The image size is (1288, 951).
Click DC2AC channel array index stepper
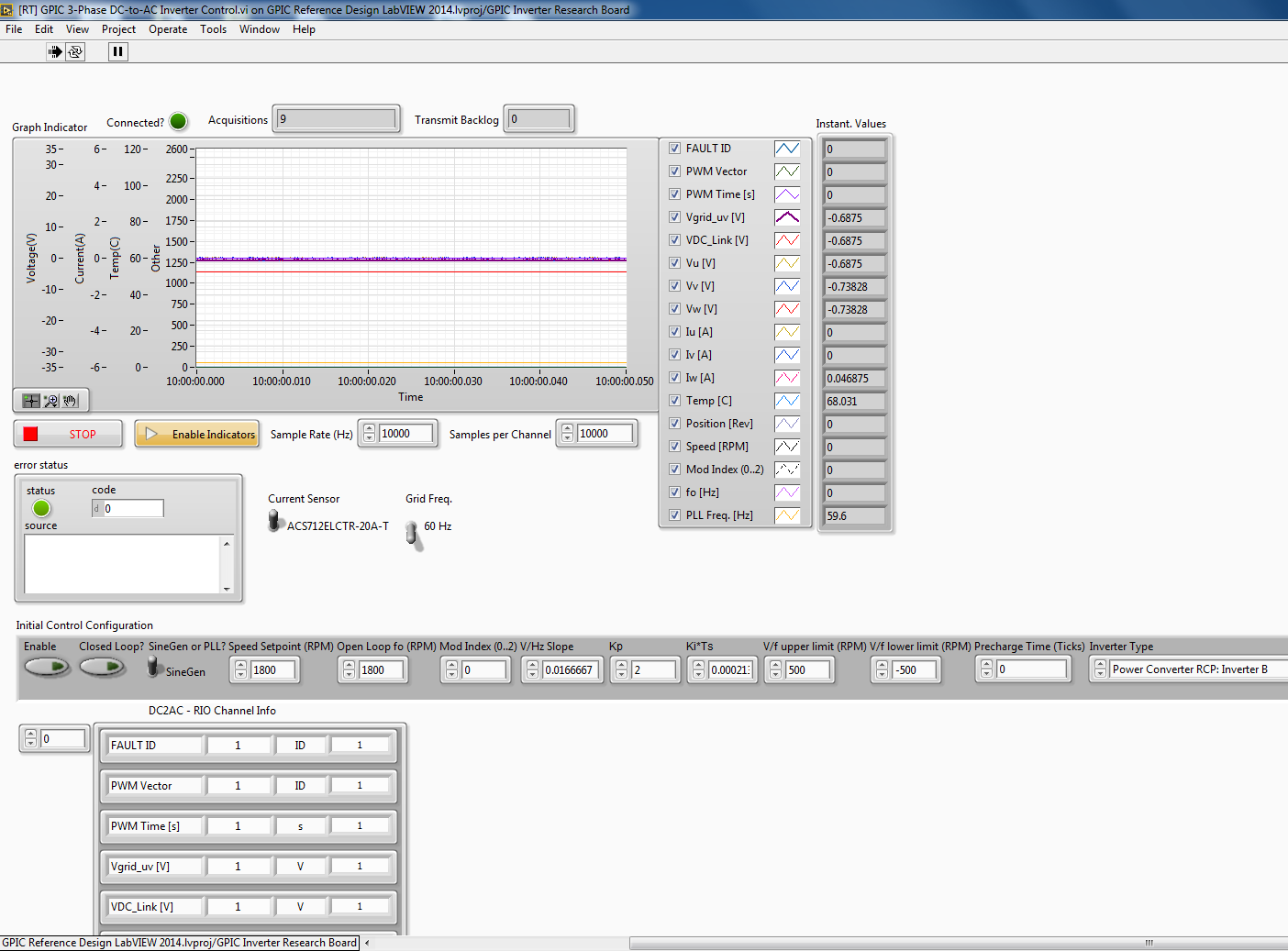coord(30,738)
